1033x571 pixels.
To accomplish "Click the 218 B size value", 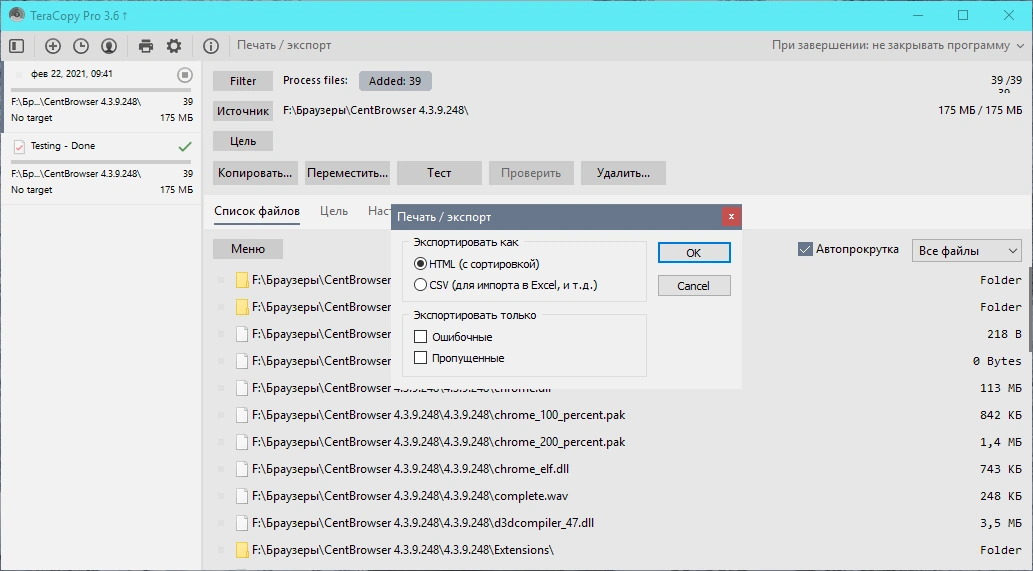I will click(x=1004, y=334).
